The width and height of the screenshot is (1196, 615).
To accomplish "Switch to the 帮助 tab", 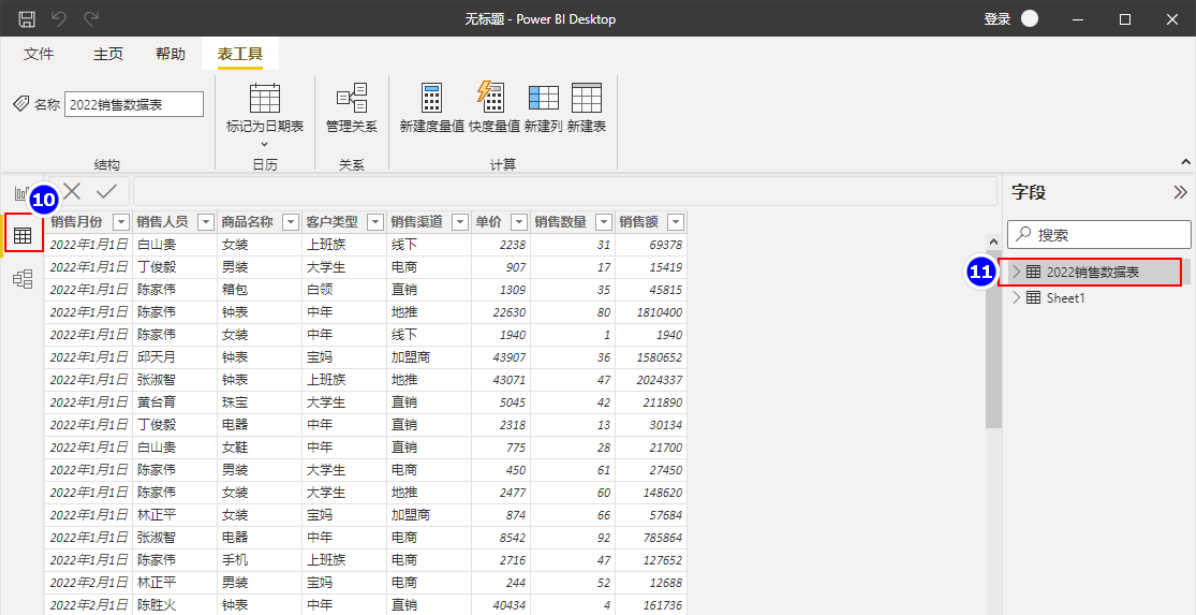I will pos(170,54).
